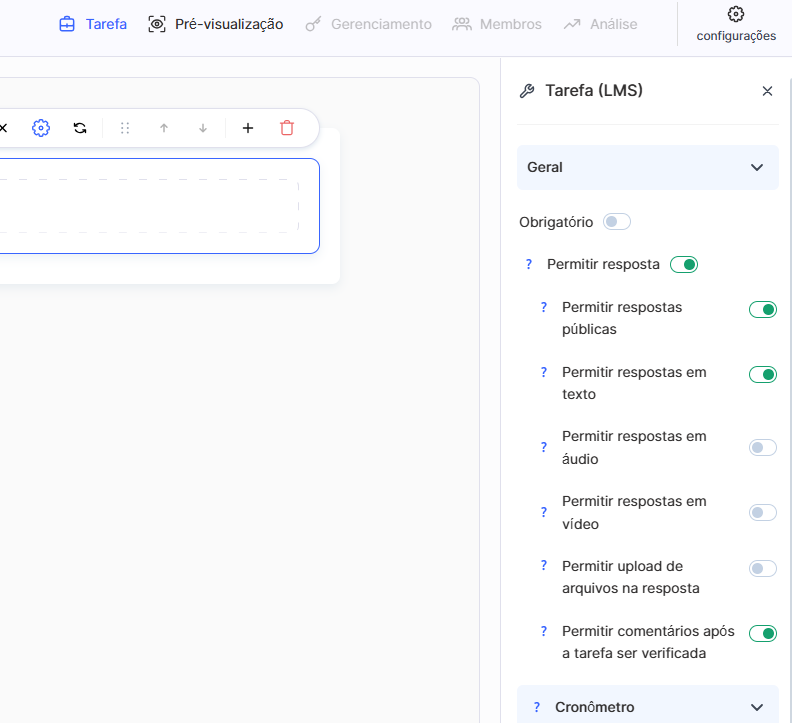Click the plus add icon in block toolbar
792x723 pixels.
point(248,128)
